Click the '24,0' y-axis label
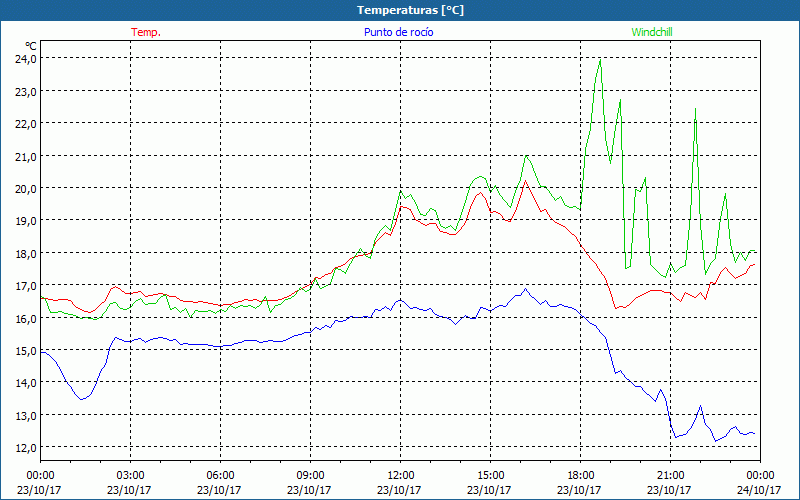 (26, 59)
